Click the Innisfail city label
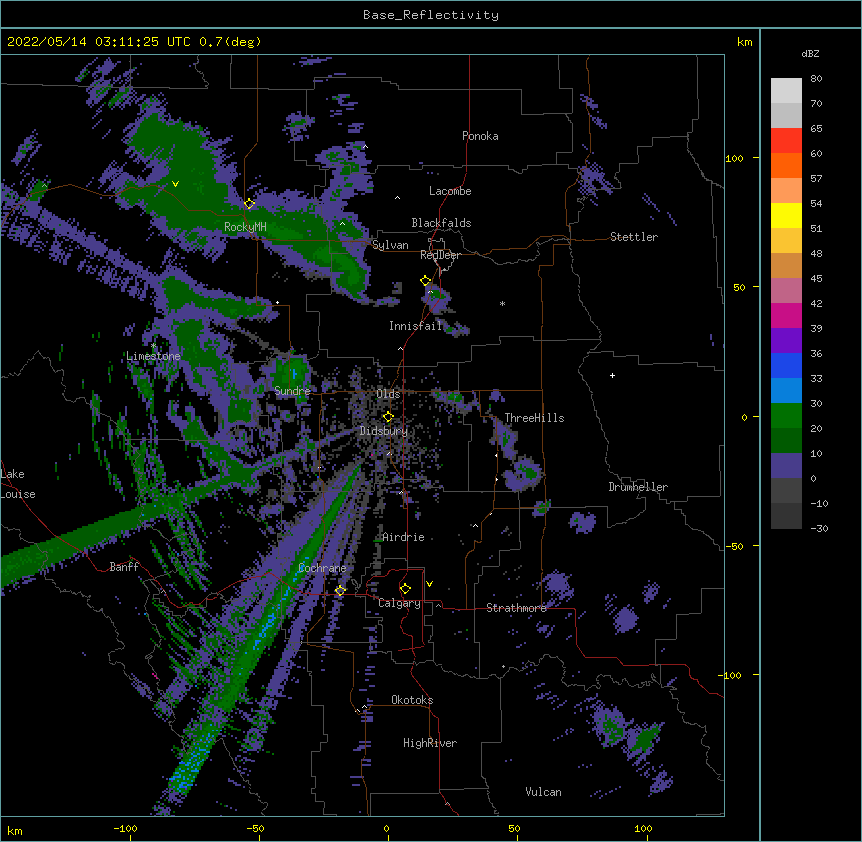This screenshot has width=862, height=842. [x=415, y=326]
